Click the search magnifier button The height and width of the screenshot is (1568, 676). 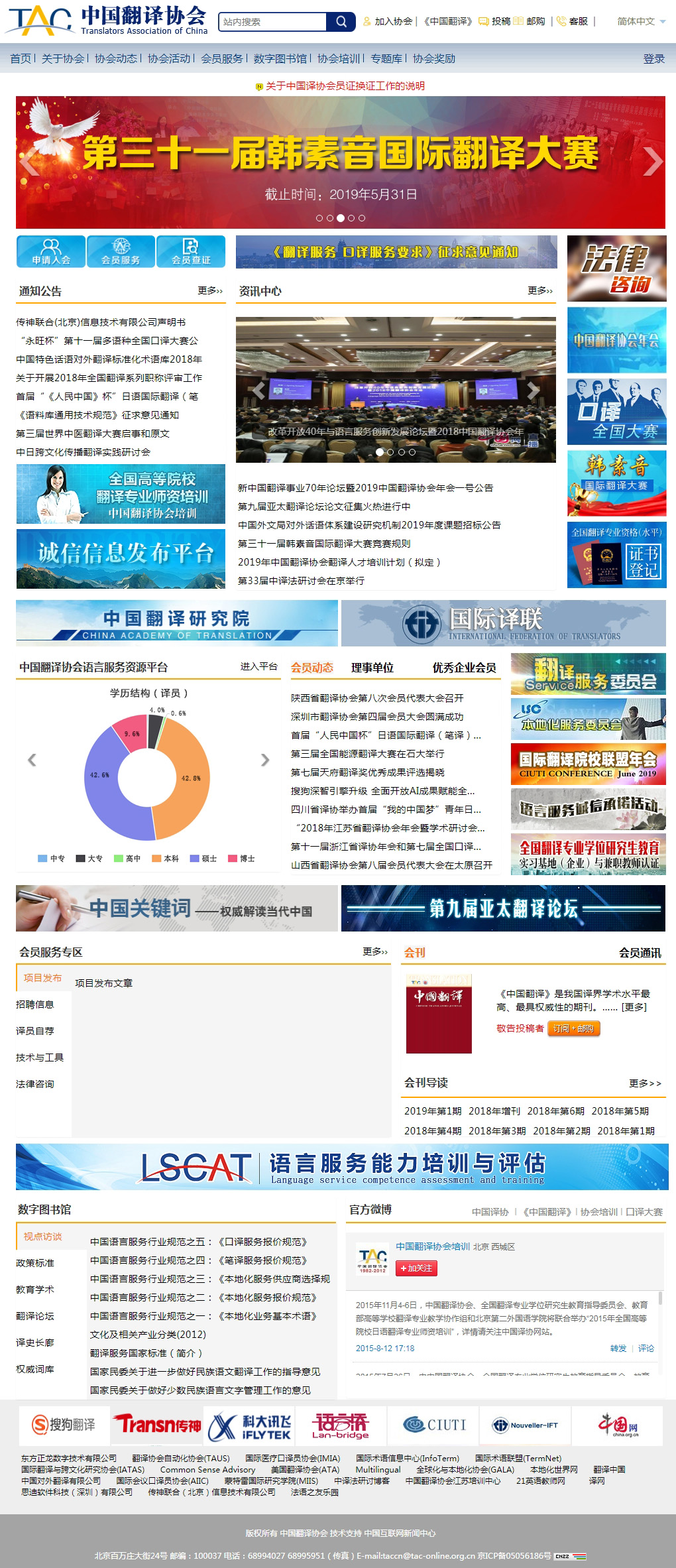pos(341,22)
